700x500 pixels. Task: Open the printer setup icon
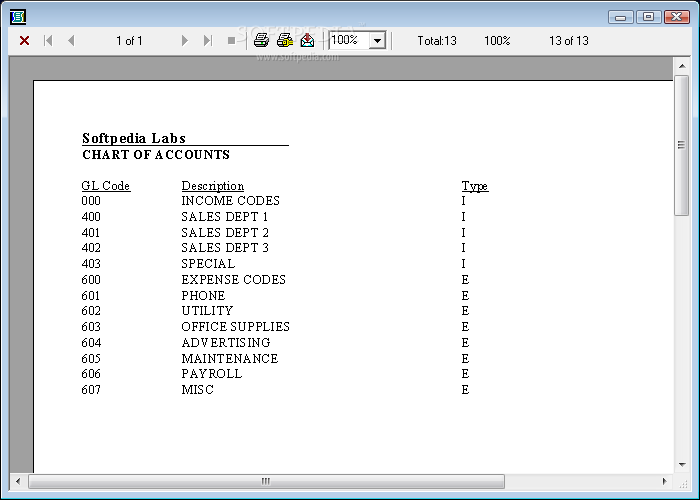pos(285,41)
